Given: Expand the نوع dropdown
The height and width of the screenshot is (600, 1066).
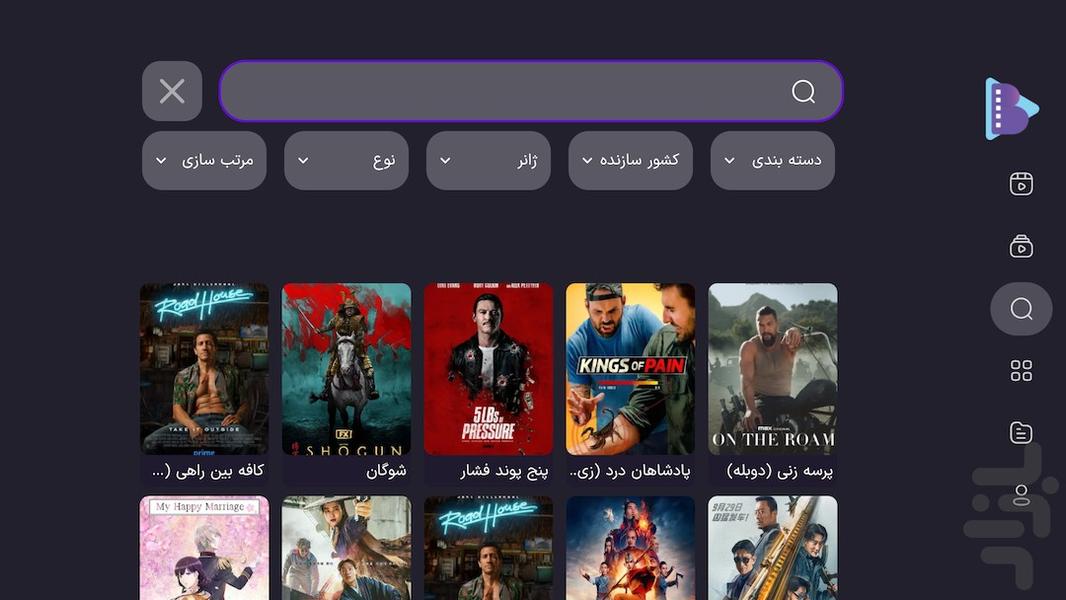Looking at the screenshot, I should coord(346,160).
